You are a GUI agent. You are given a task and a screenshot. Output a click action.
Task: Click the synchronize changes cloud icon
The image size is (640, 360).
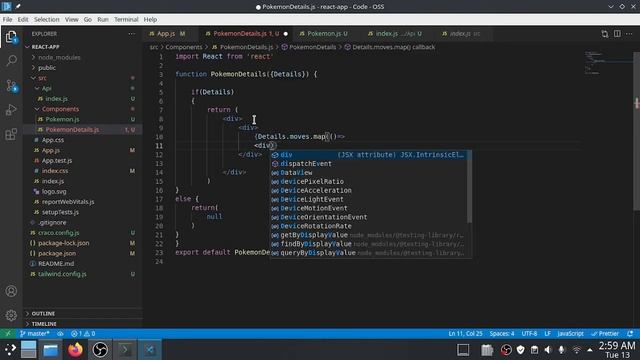[60, 333]
